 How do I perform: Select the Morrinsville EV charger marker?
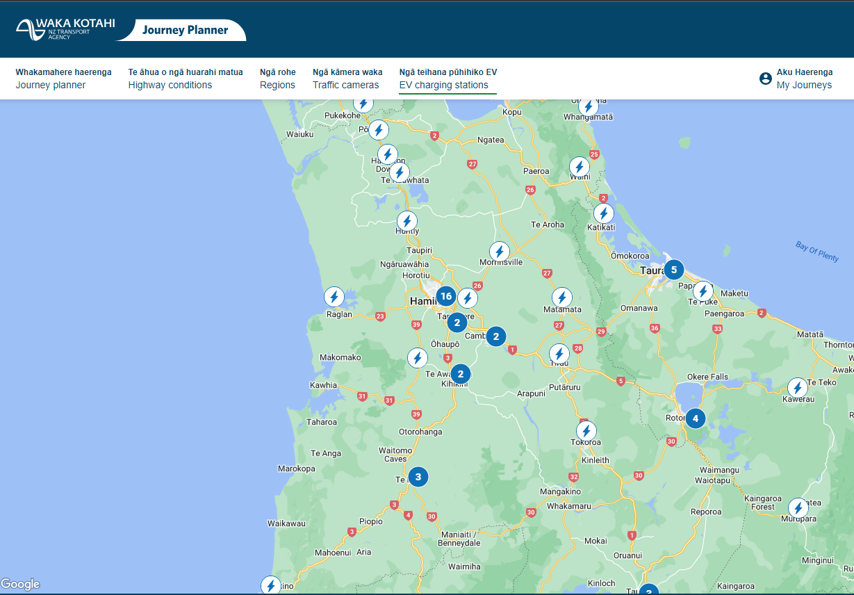[x=499, y=252]
